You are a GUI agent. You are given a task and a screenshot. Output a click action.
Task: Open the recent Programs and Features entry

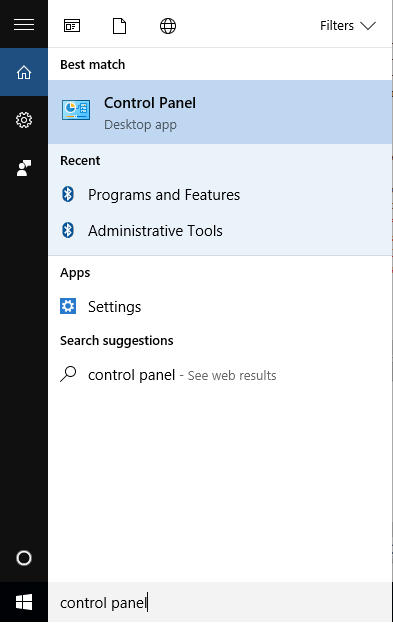coord(220,195)
